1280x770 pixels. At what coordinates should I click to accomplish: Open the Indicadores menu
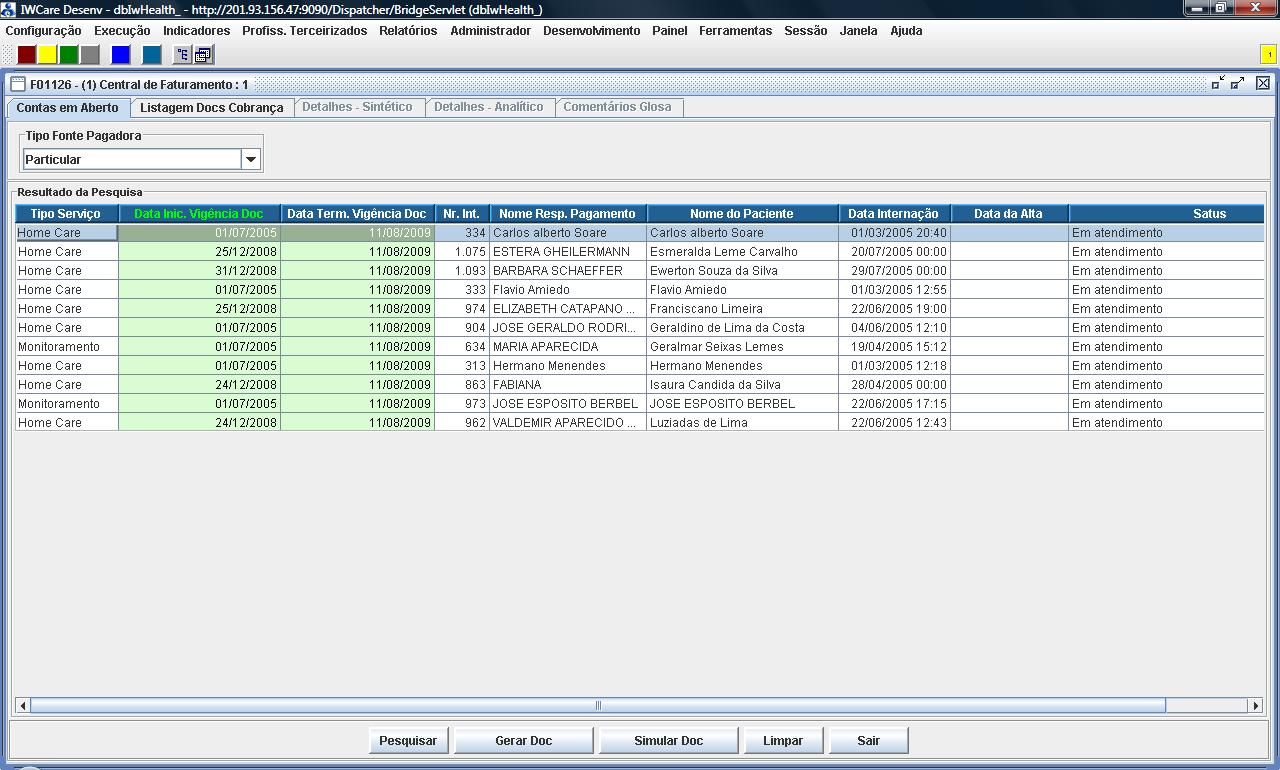coord(197,31)
